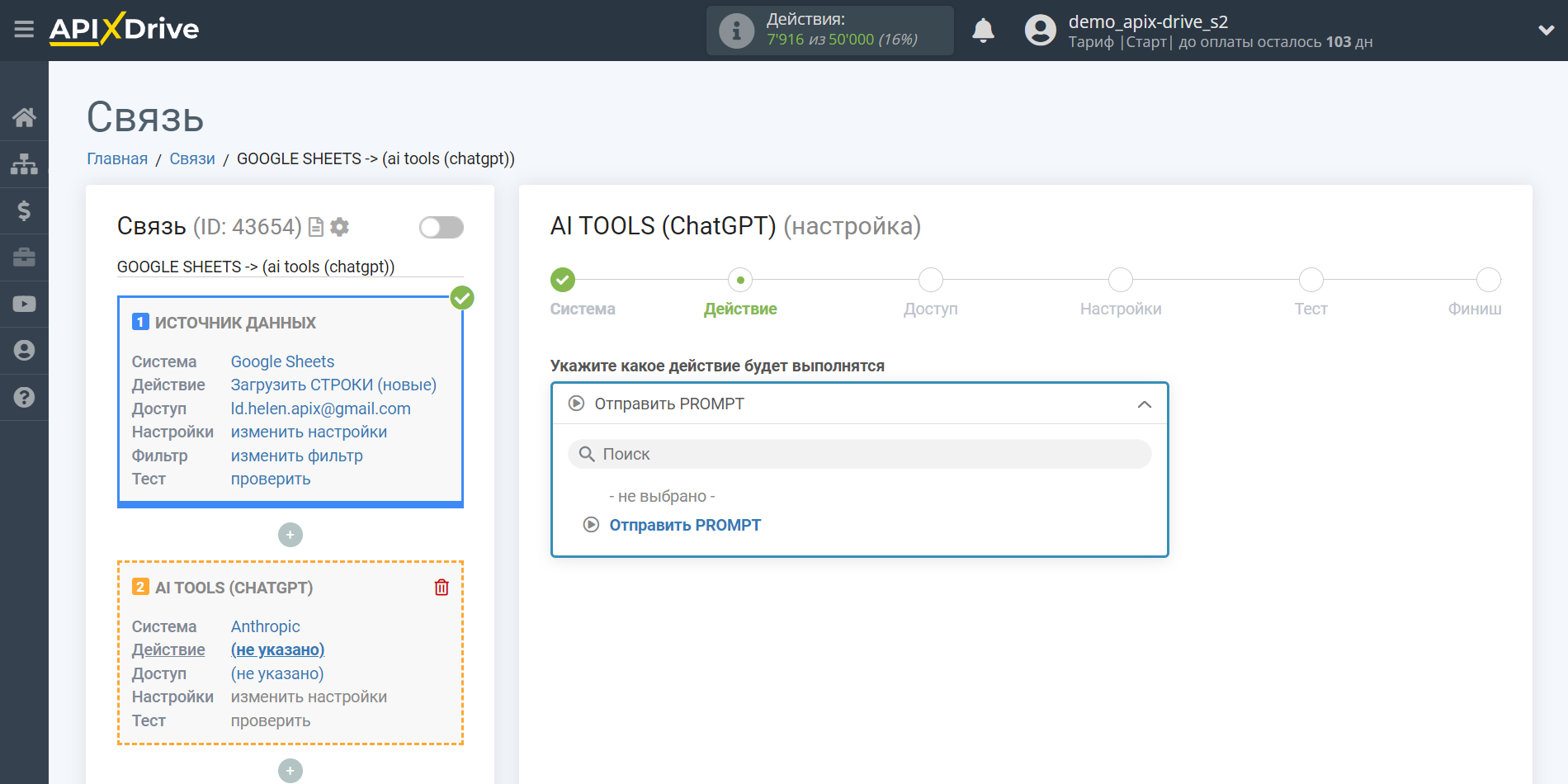
Task: Click изменить настройки in data source
Action: click(x=309, y=432)
